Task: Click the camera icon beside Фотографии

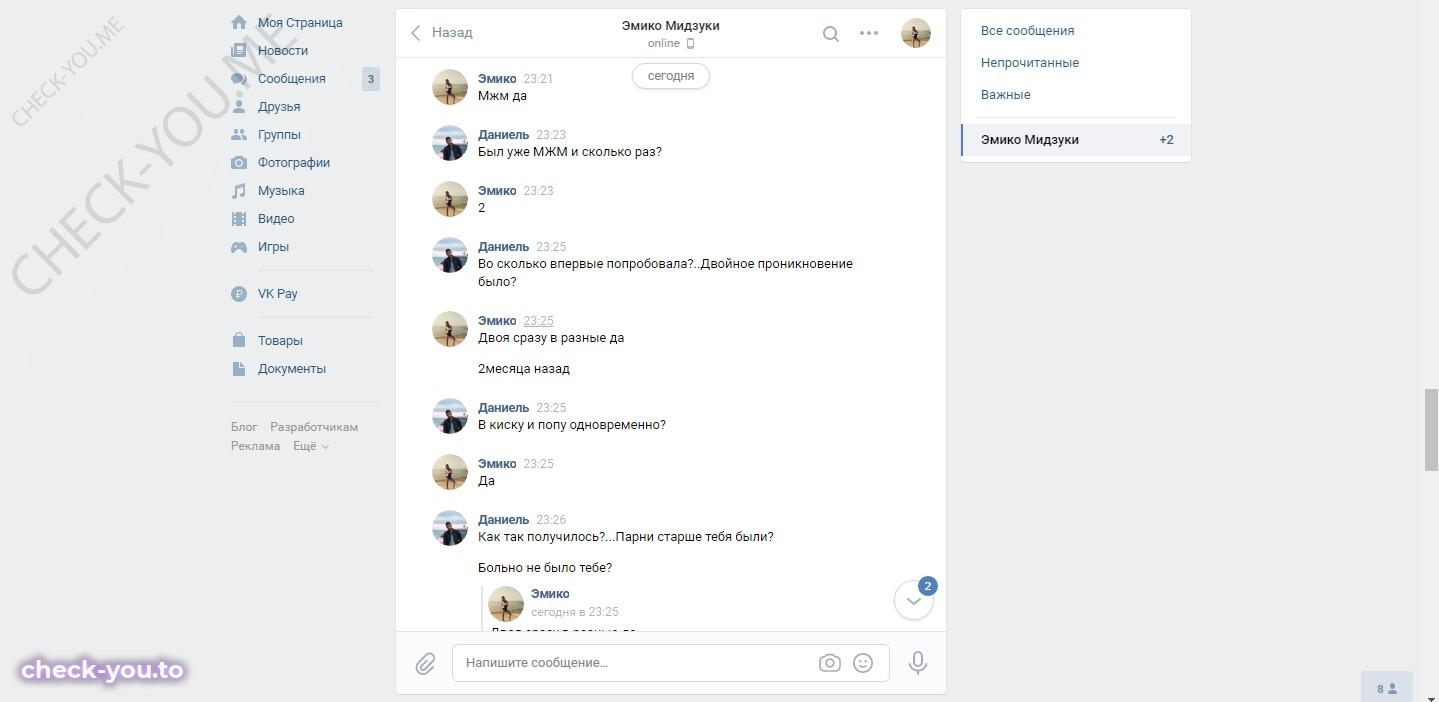Action: [x=239, y=162]
